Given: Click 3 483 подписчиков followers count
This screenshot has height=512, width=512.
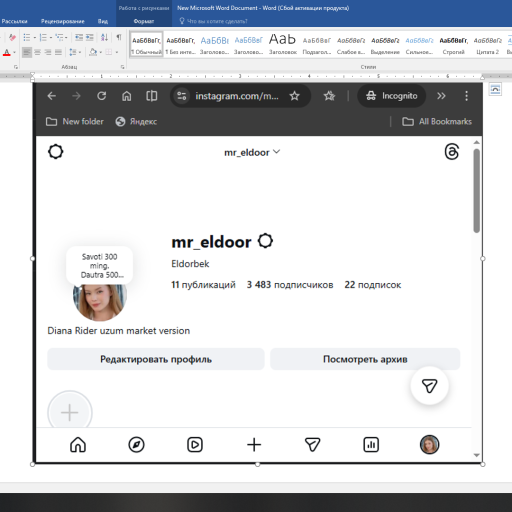Looking at the screenshot, I should (290, 285).
